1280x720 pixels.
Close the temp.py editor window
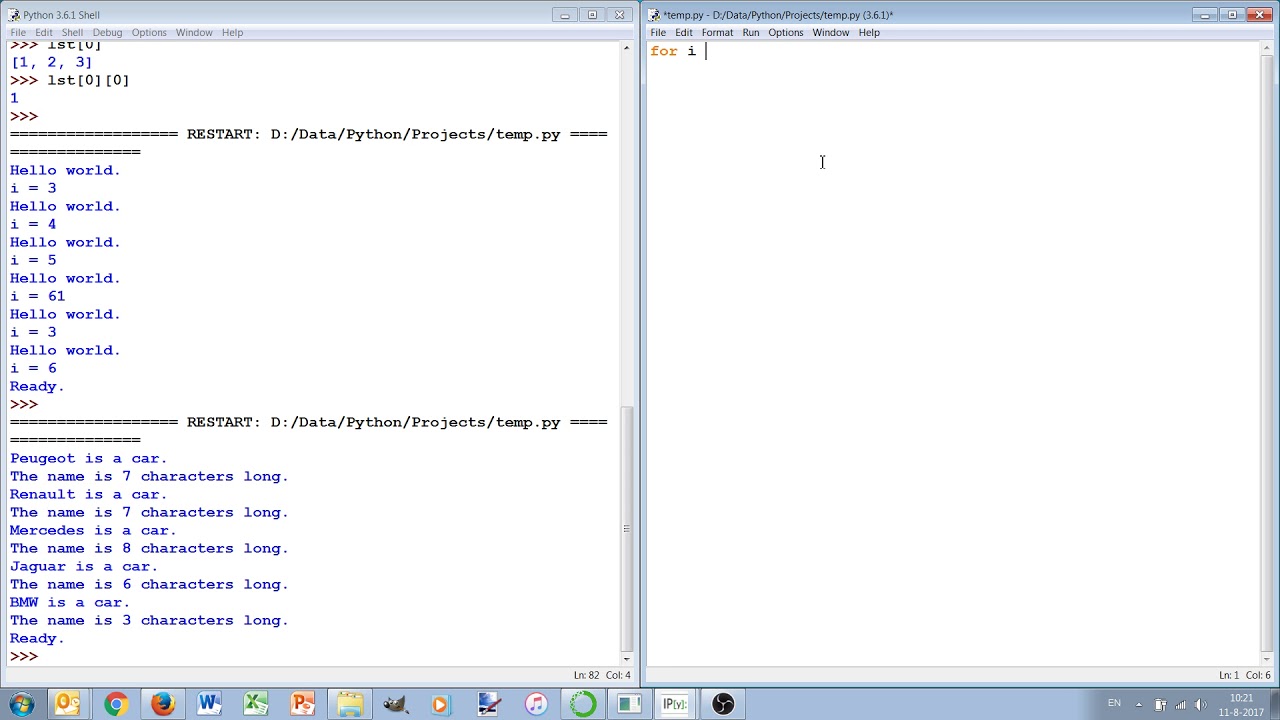pyautogui.click(x=1259, y=15)
